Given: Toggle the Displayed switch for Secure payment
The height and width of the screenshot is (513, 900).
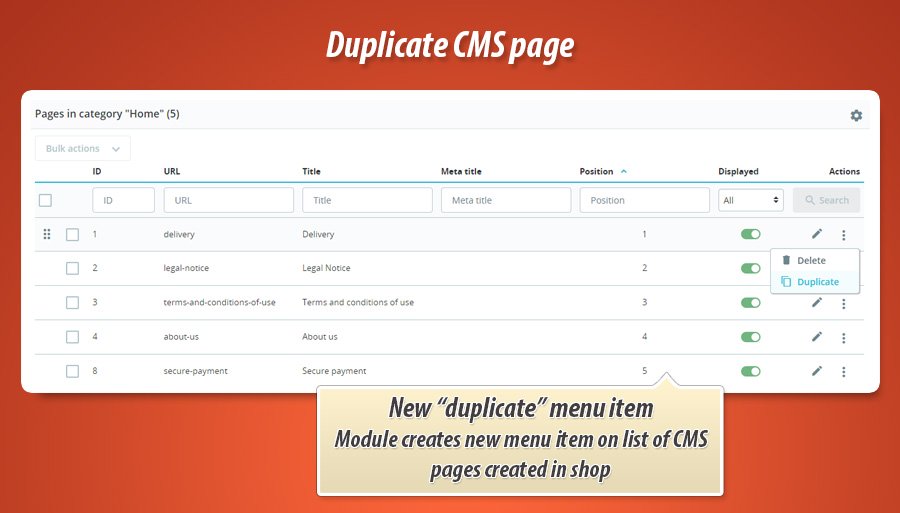Looking at the screenshot, I should click(x=750, y=371).
